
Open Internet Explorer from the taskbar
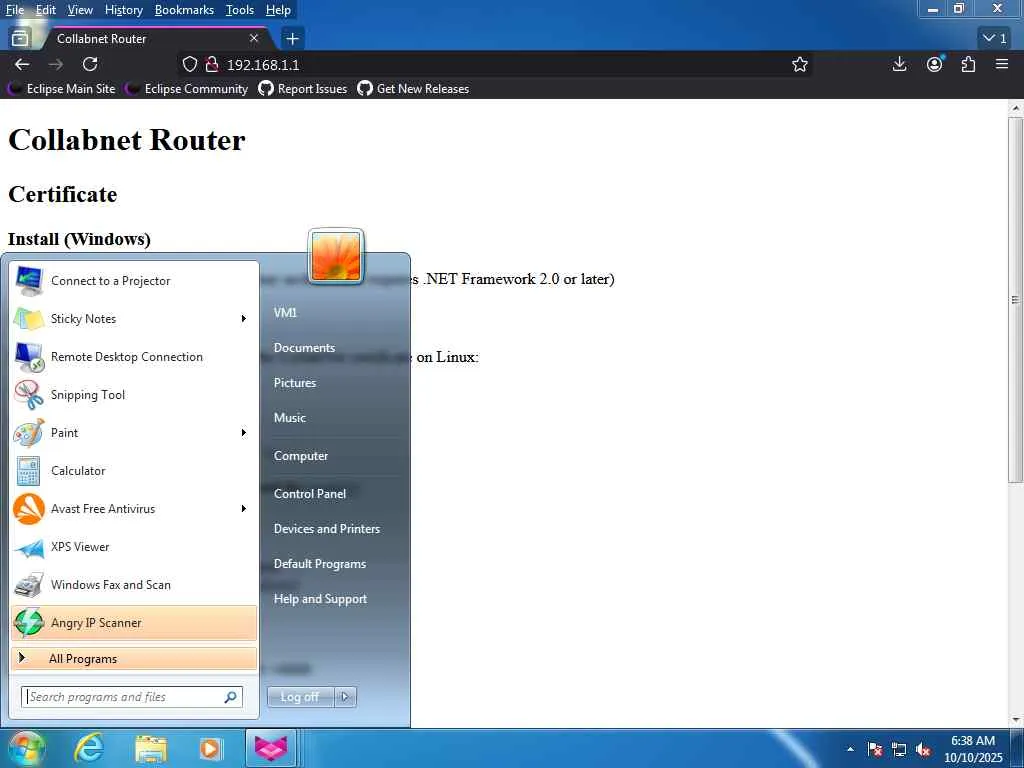pyautogui.click(x=88, y=748)
